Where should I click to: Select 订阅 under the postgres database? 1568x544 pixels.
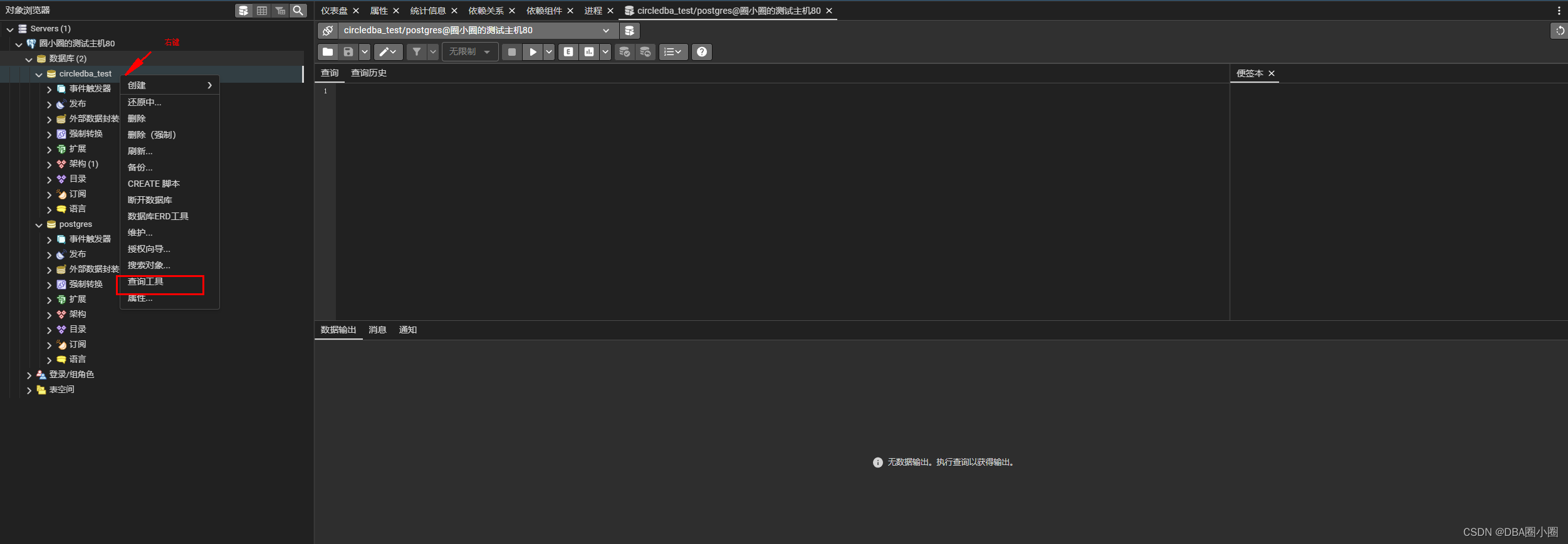(x=78, y=345)
